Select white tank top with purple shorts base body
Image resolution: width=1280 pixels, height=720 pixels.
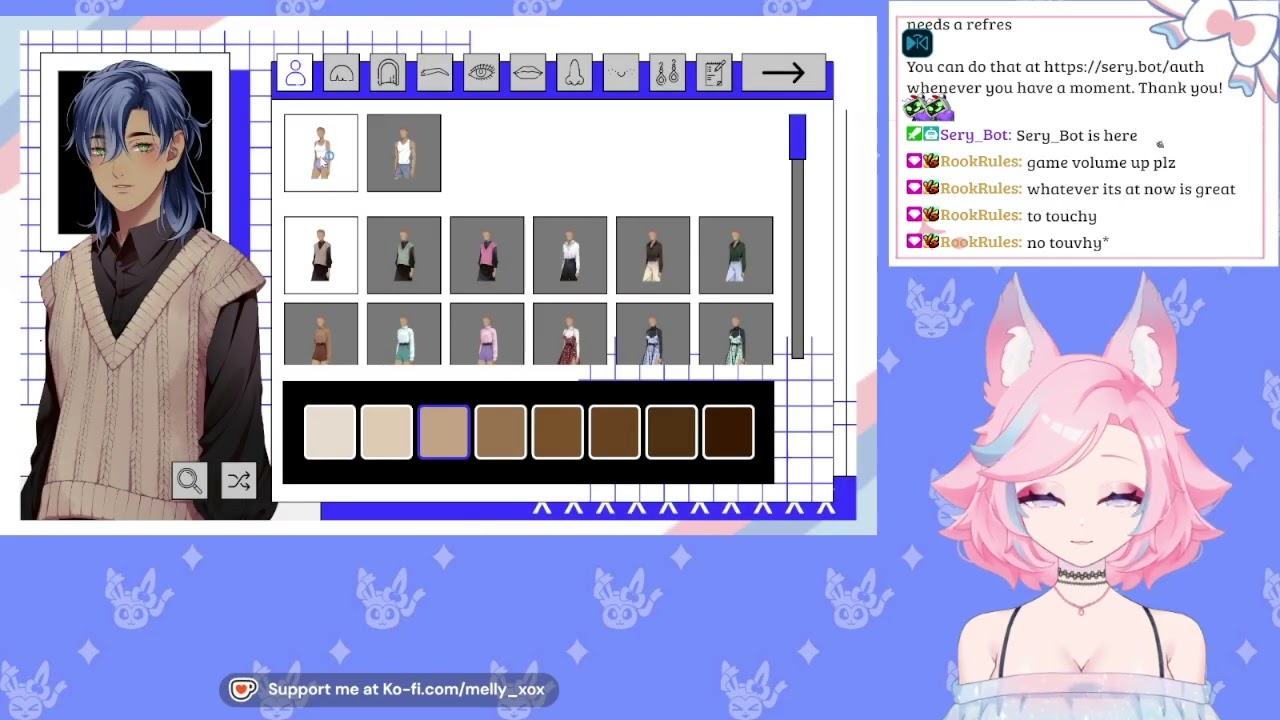pos(321,153)
